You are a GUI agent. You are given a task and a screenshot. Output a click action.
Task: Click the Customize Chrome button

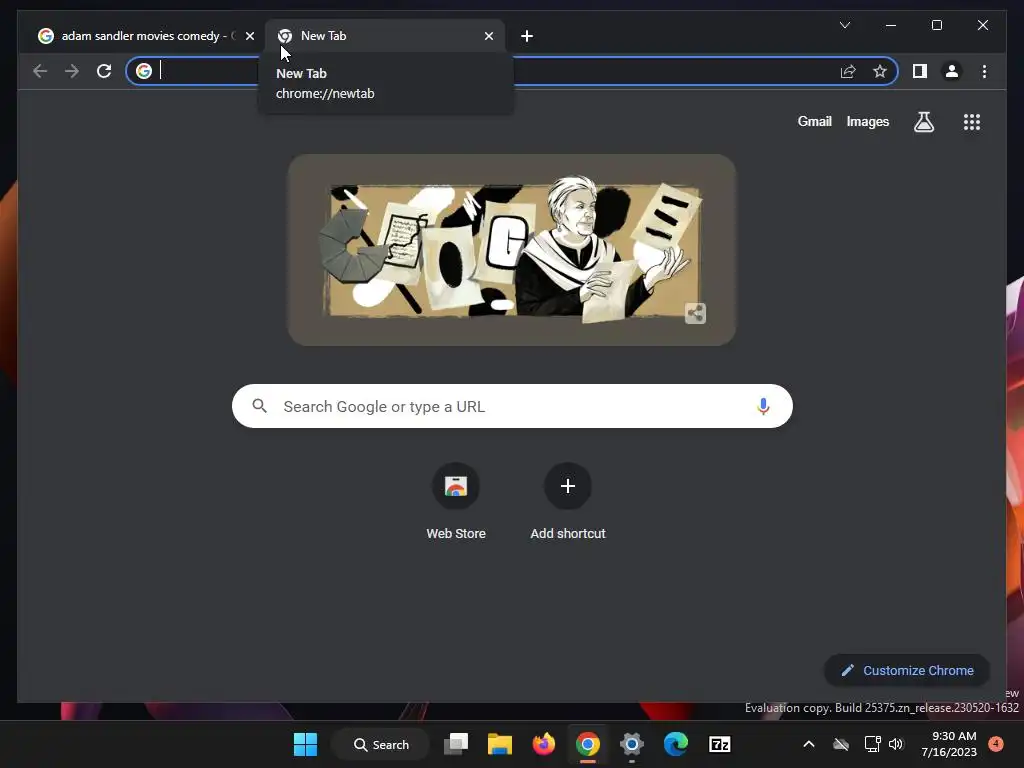point(907,671)
